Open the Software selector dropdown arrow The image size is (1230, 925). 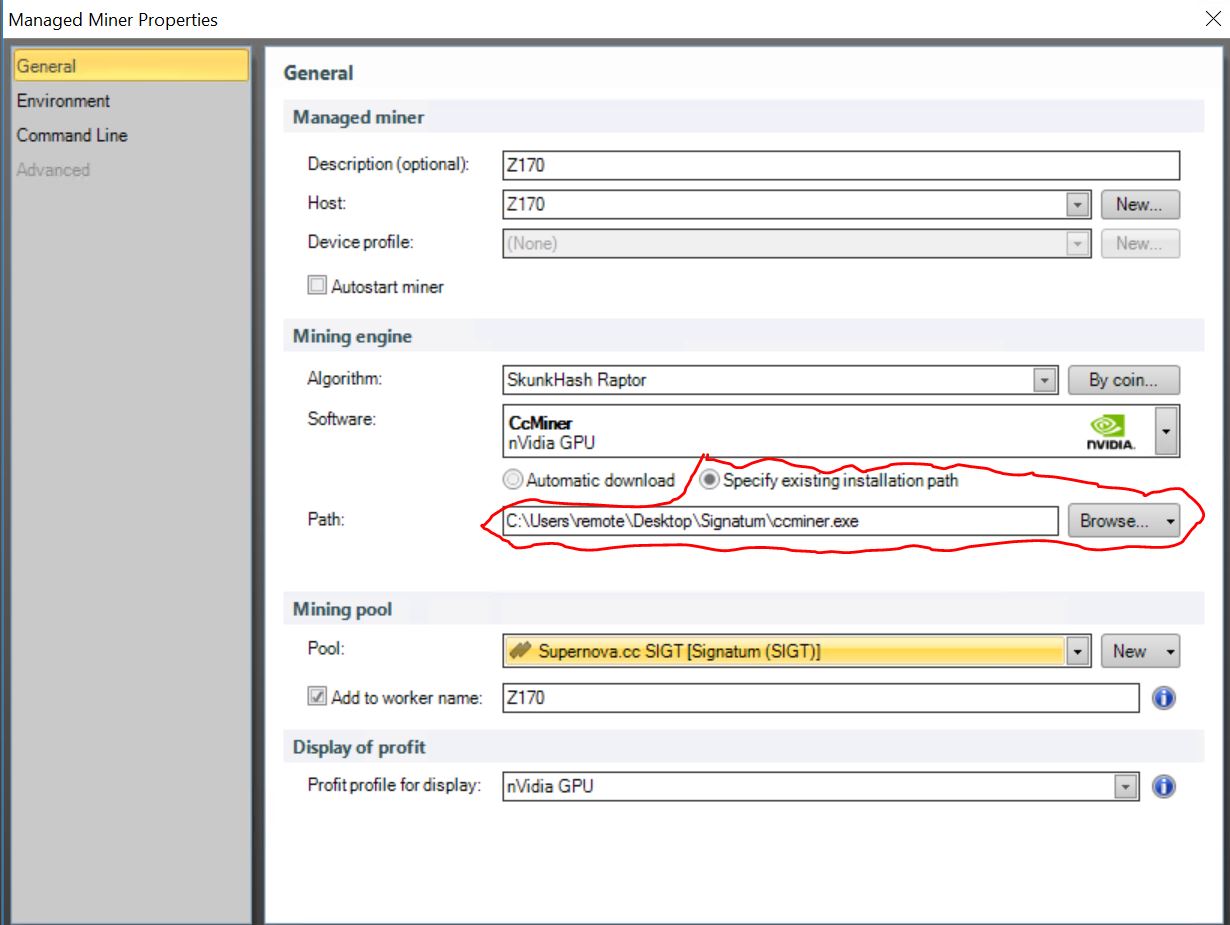(x=1167, y=431)
